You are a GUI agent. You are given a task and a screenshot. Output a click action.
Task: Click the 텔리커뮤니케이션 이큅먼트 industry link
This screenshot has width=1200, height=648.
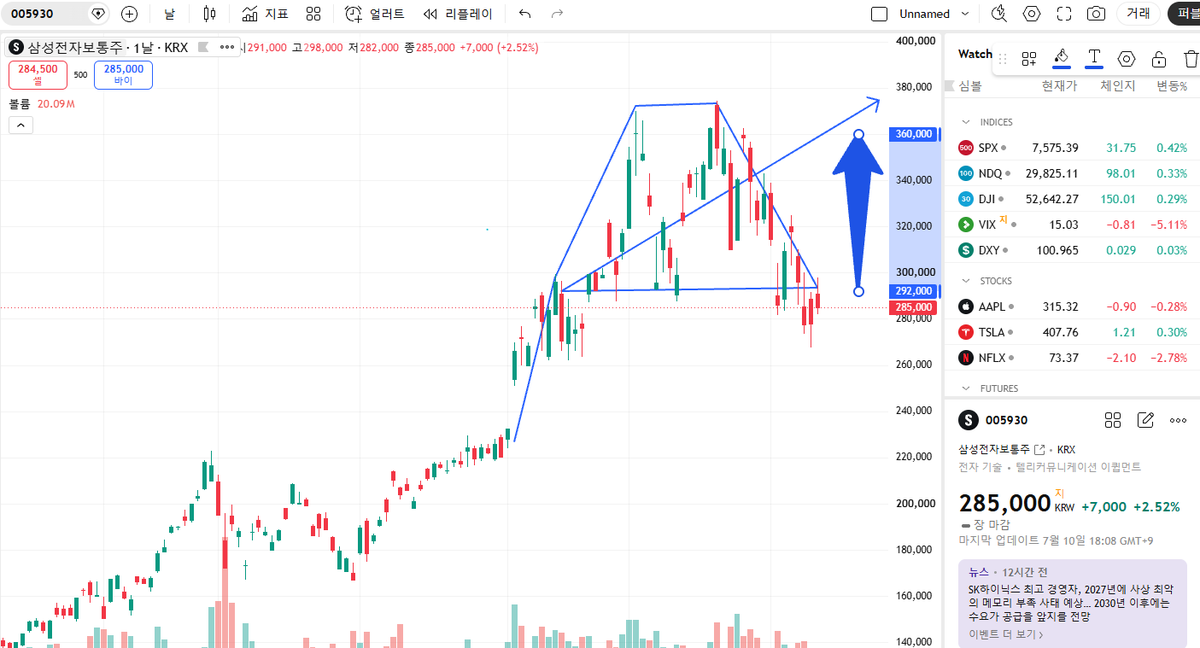1078,467
